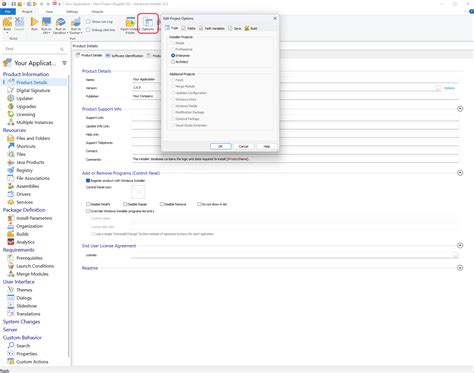Open Registry page in sidebar

pos(24,170)
